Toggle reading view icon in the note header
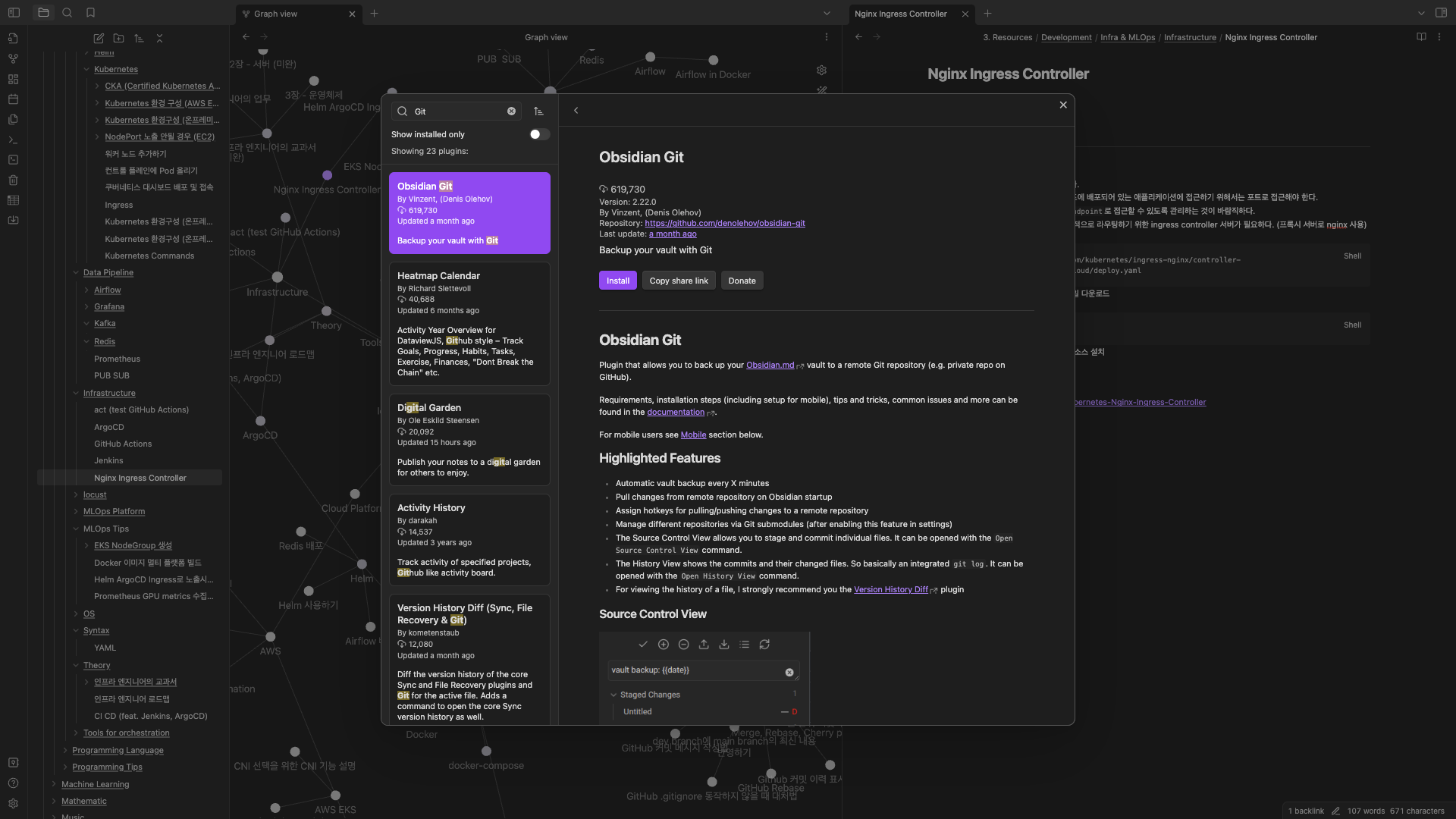 1421,37
